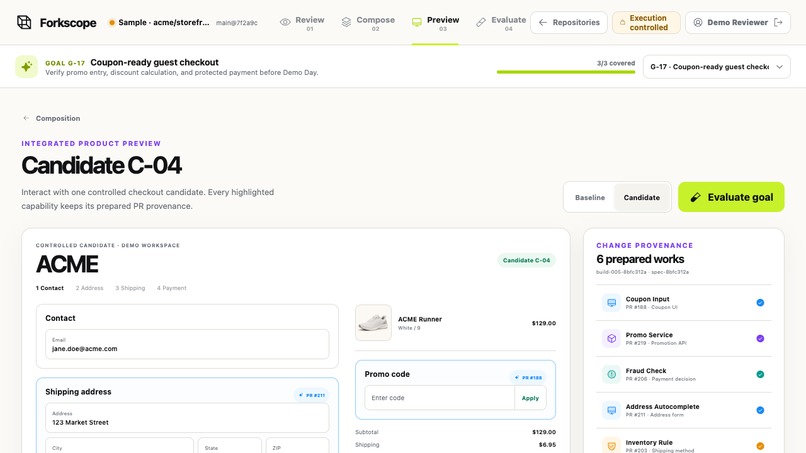
Task: Click the Fraud Check circle icon
Action: 611,374
